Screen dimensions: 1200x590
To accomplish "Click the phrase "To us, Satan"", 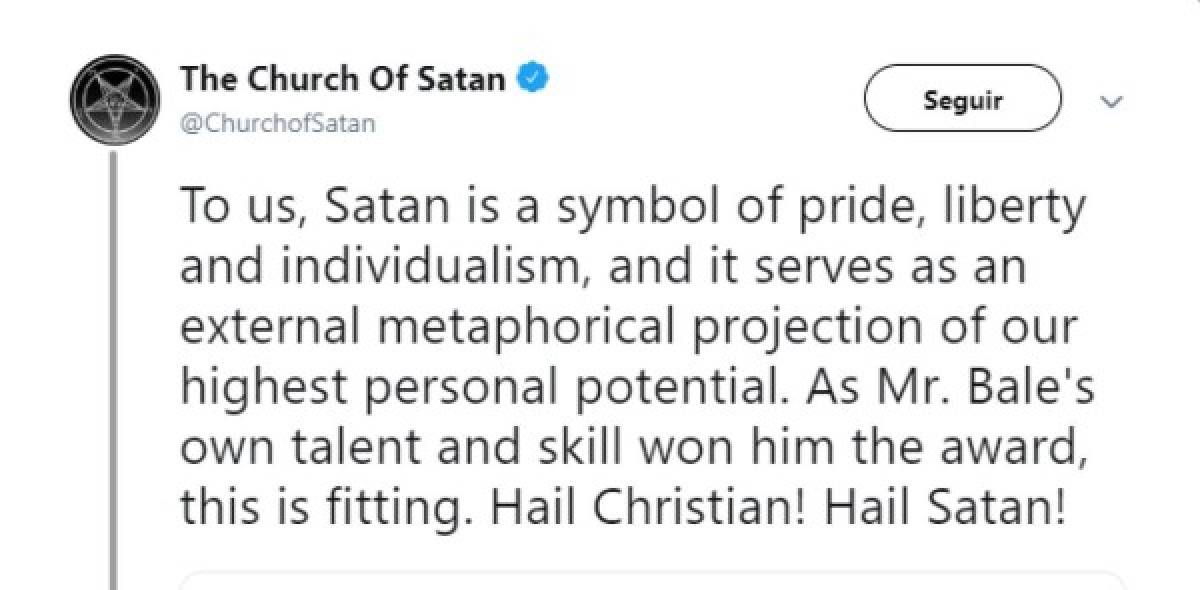I will [305, 207].
